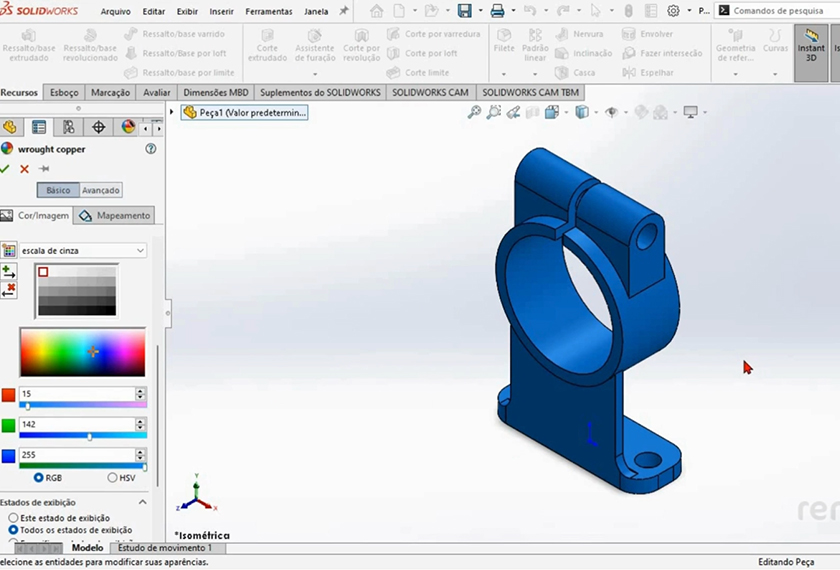
Task: Select the HSV color mode radio
Action: pos(112,478)
